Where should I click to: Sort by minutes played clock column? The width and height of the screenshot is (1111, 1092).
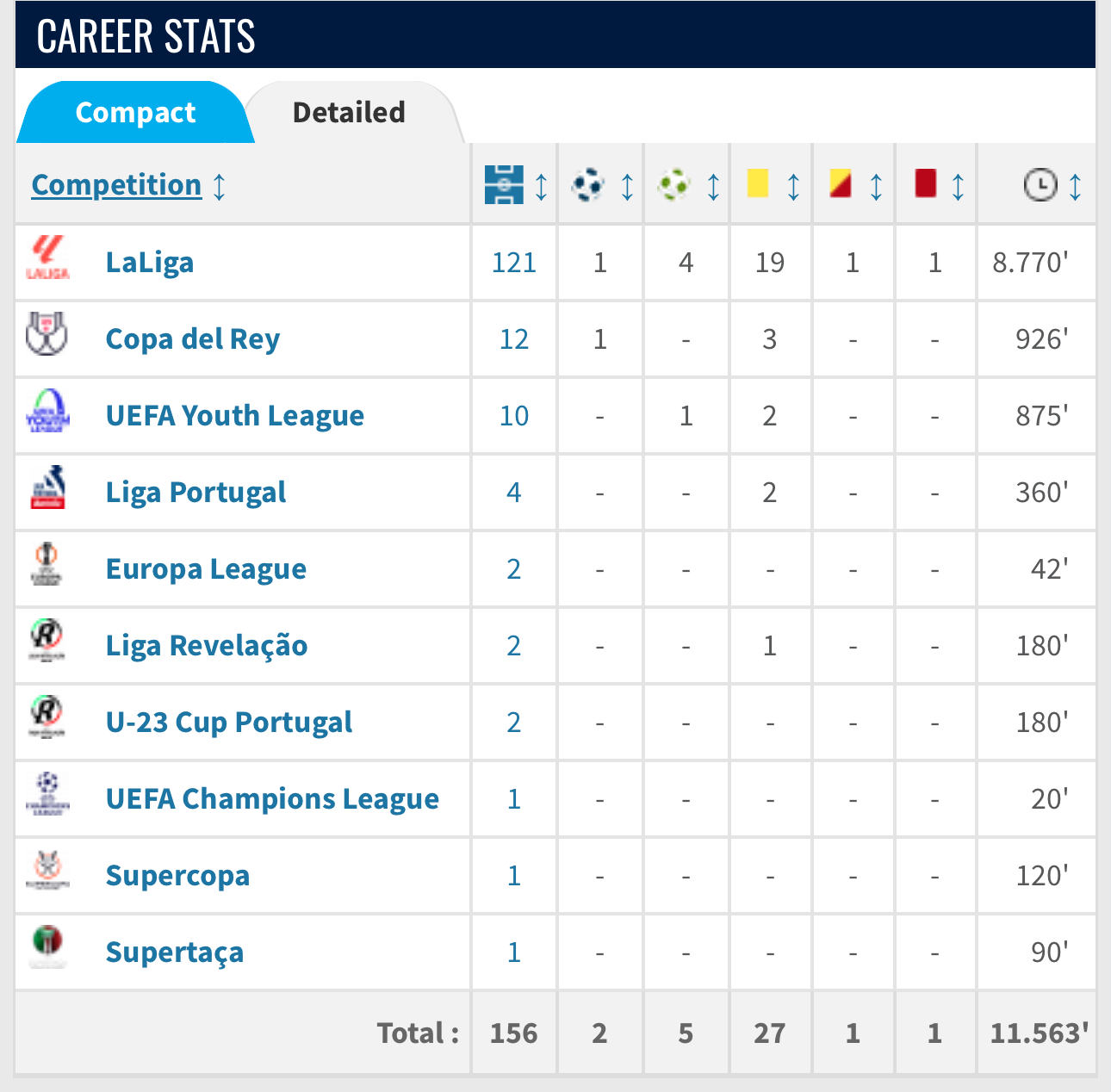coord(1075,186)
